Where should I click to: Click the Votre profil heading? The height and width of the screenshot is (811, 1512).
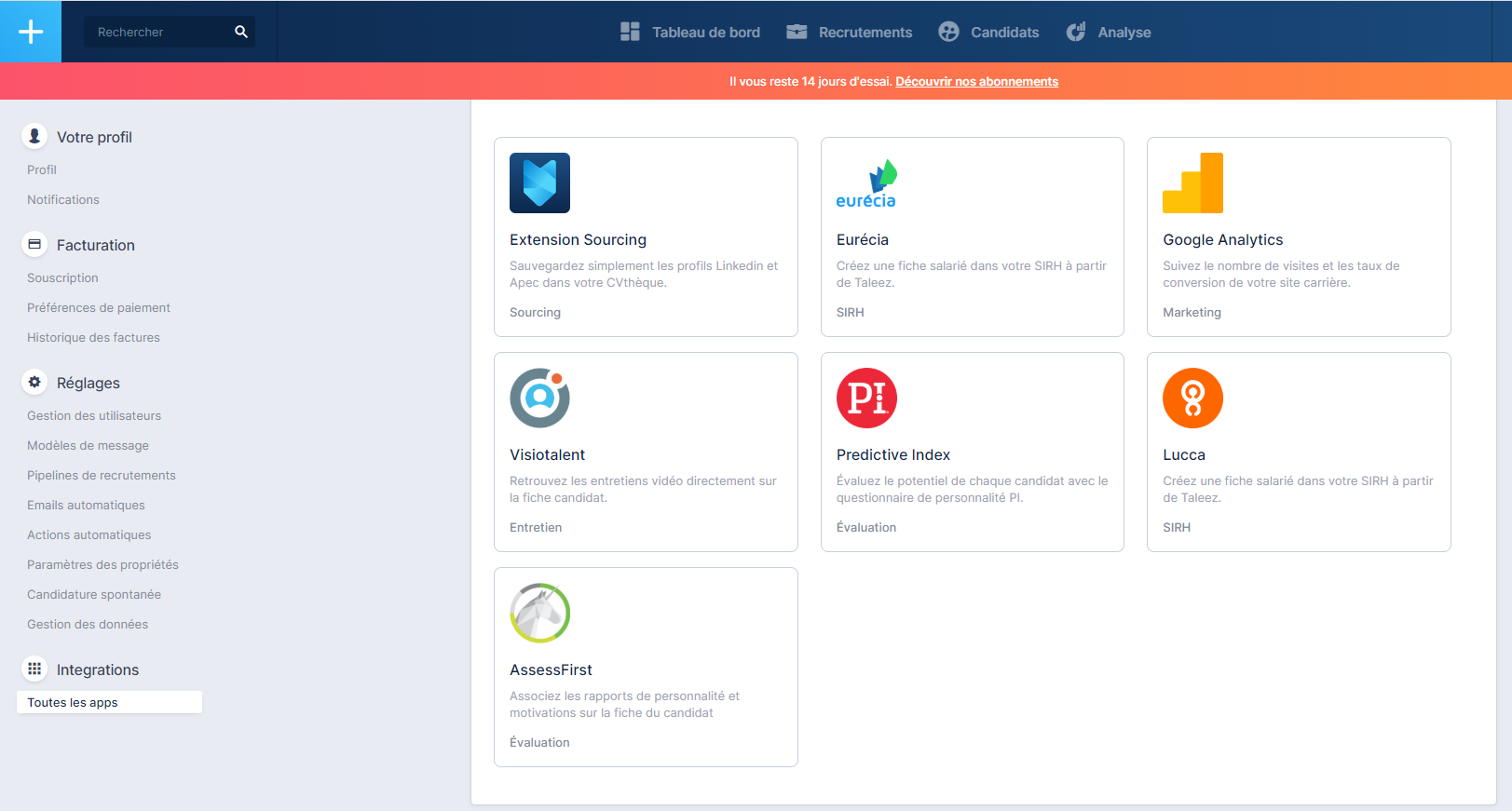(94, 137)
